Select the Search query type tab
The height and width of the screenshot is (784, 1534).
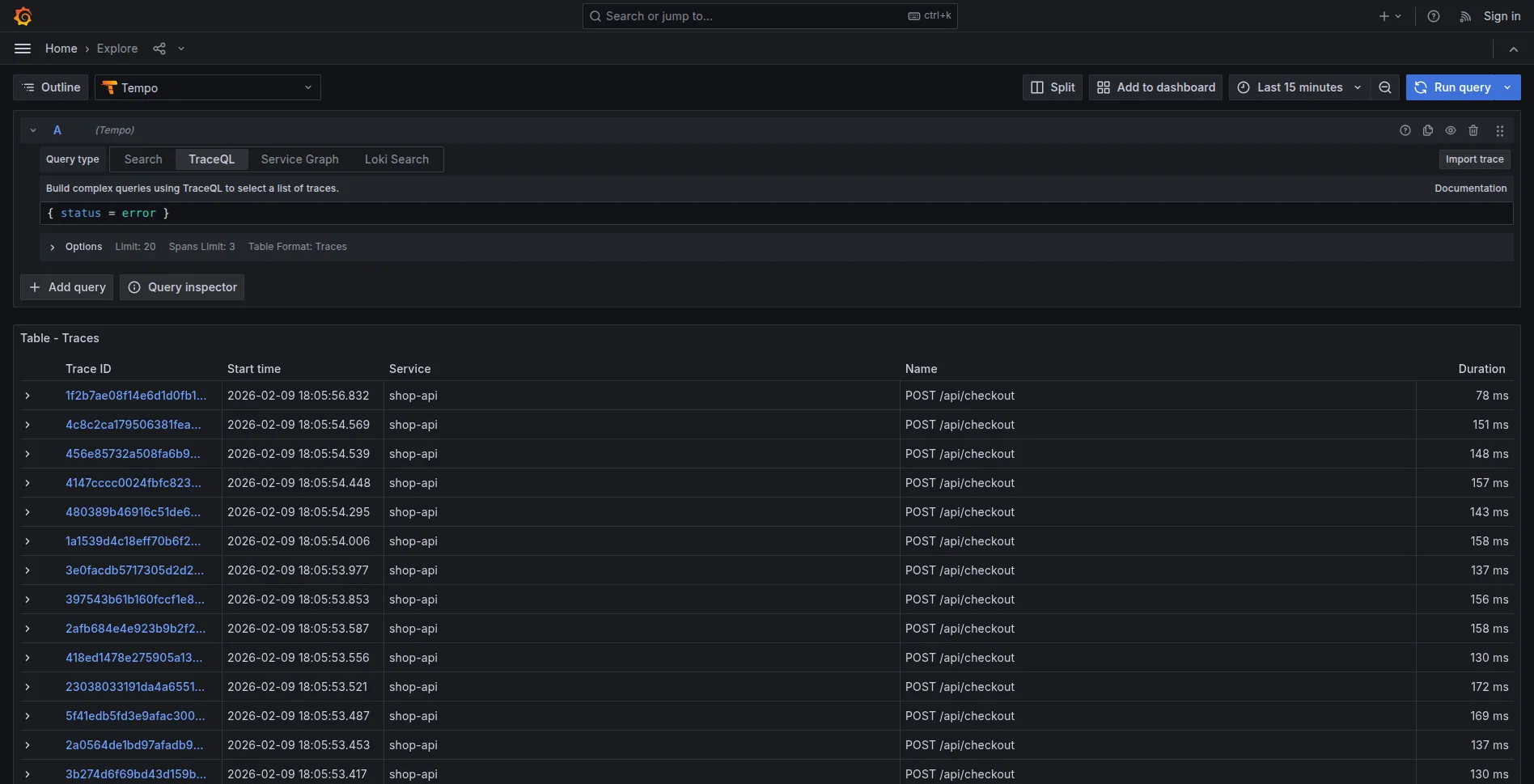(x=143, y=159)
